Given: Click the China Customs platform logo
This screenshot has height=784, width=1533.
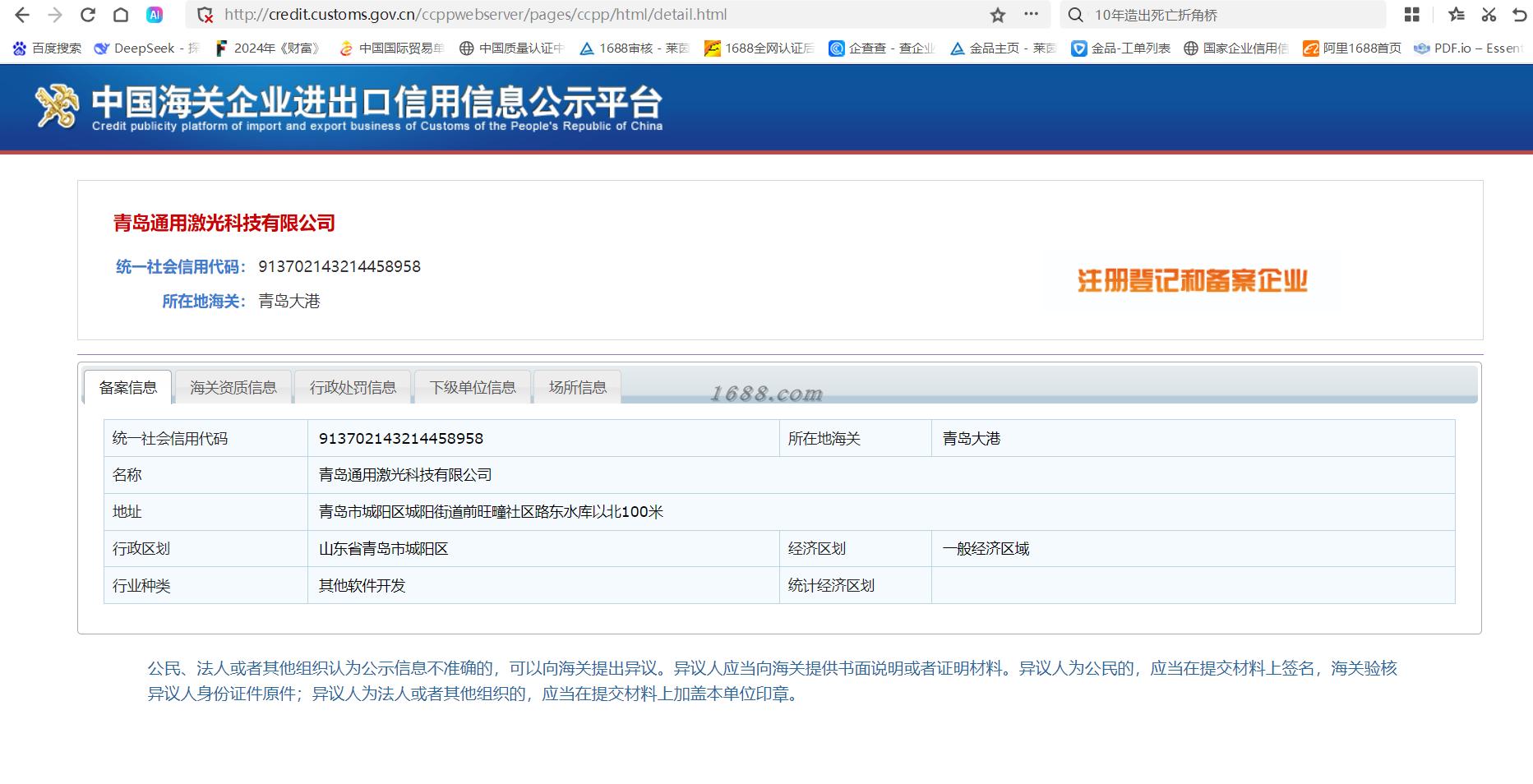Looking at the screenshot, I should 57,108.
